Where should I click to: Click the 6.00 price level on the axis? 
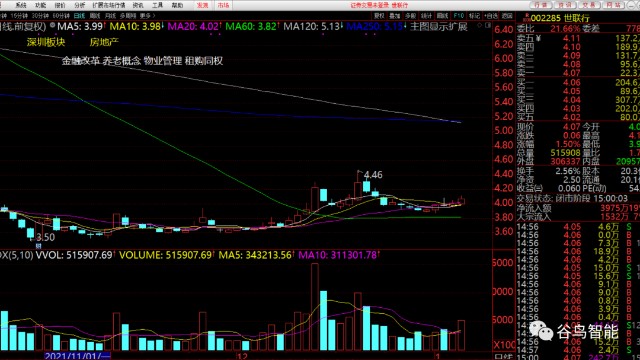(x=503, y=58)
